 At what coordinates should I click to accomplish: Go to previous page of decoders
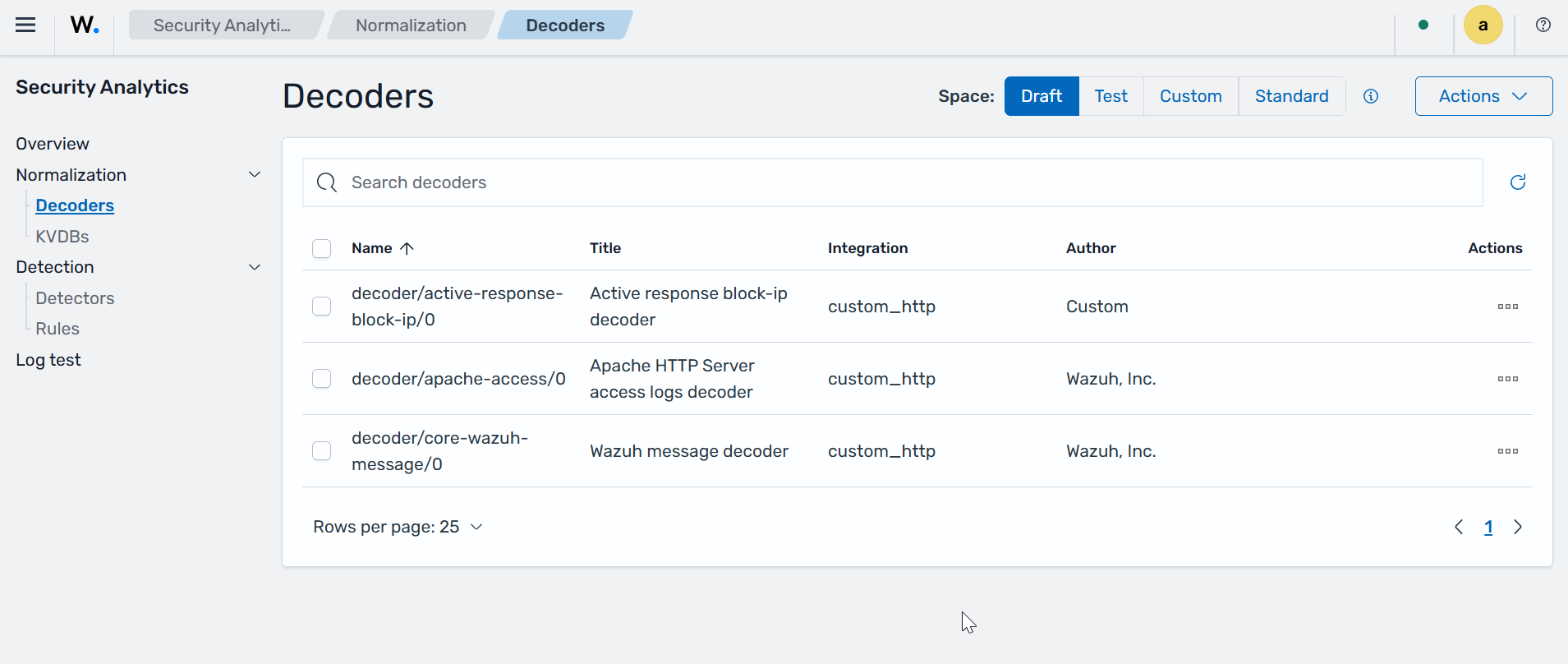[x=1459, y=527]
